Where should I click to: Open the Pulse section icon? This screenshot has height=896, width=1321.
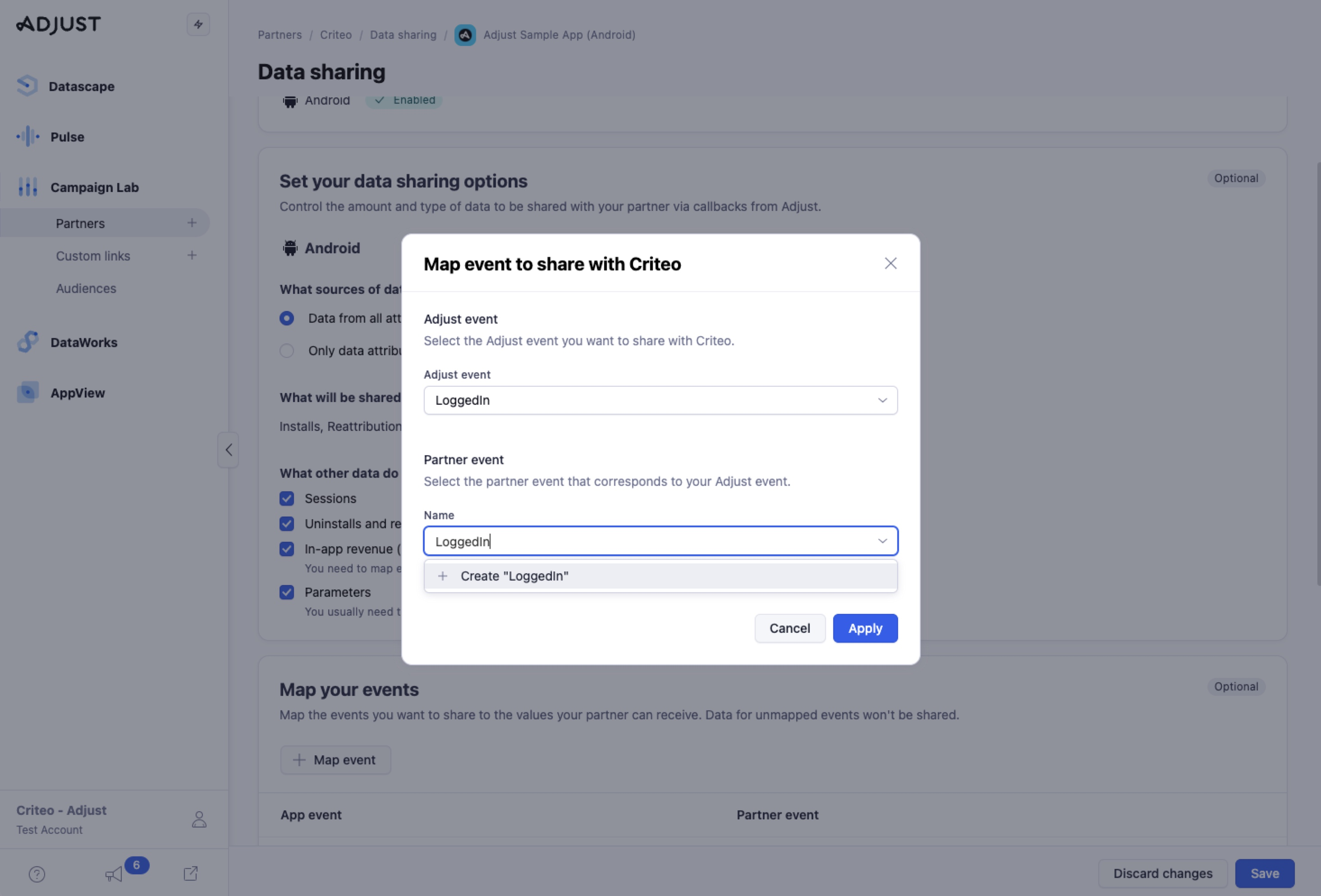(x=28, y=137)
